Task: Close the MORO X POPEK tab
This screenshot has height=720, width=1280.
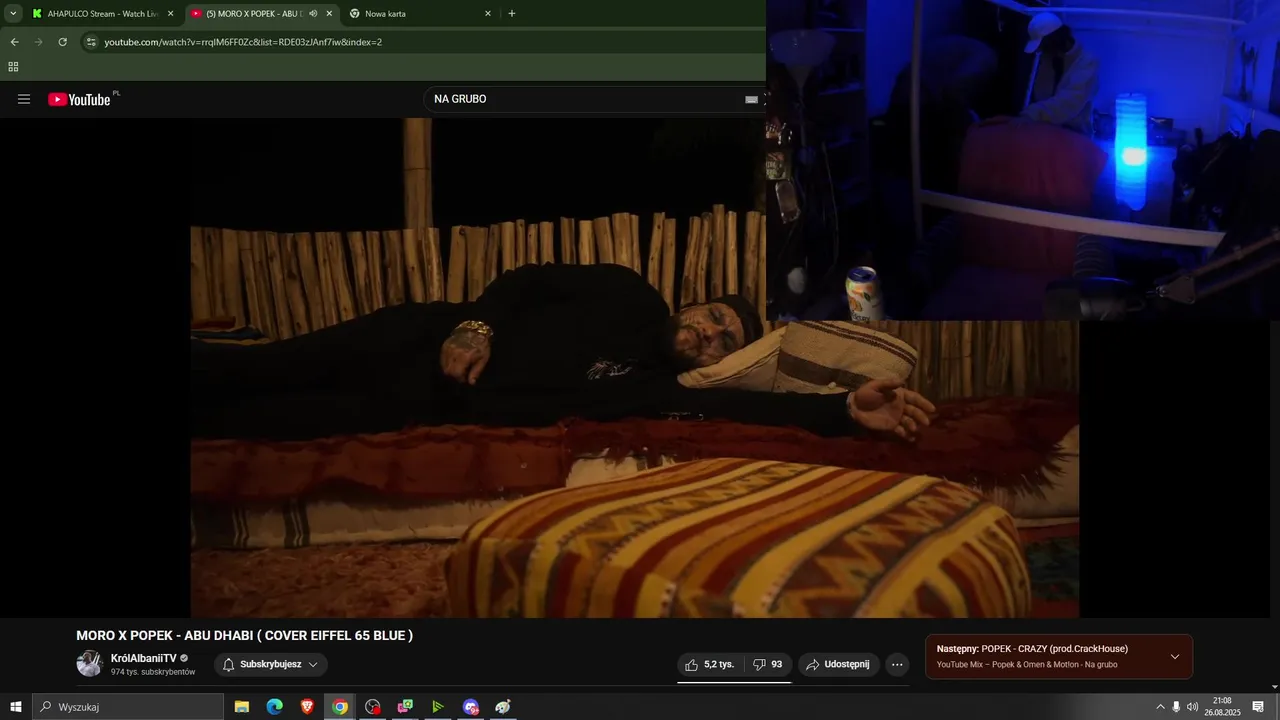Action: click(x=329, y=14)
